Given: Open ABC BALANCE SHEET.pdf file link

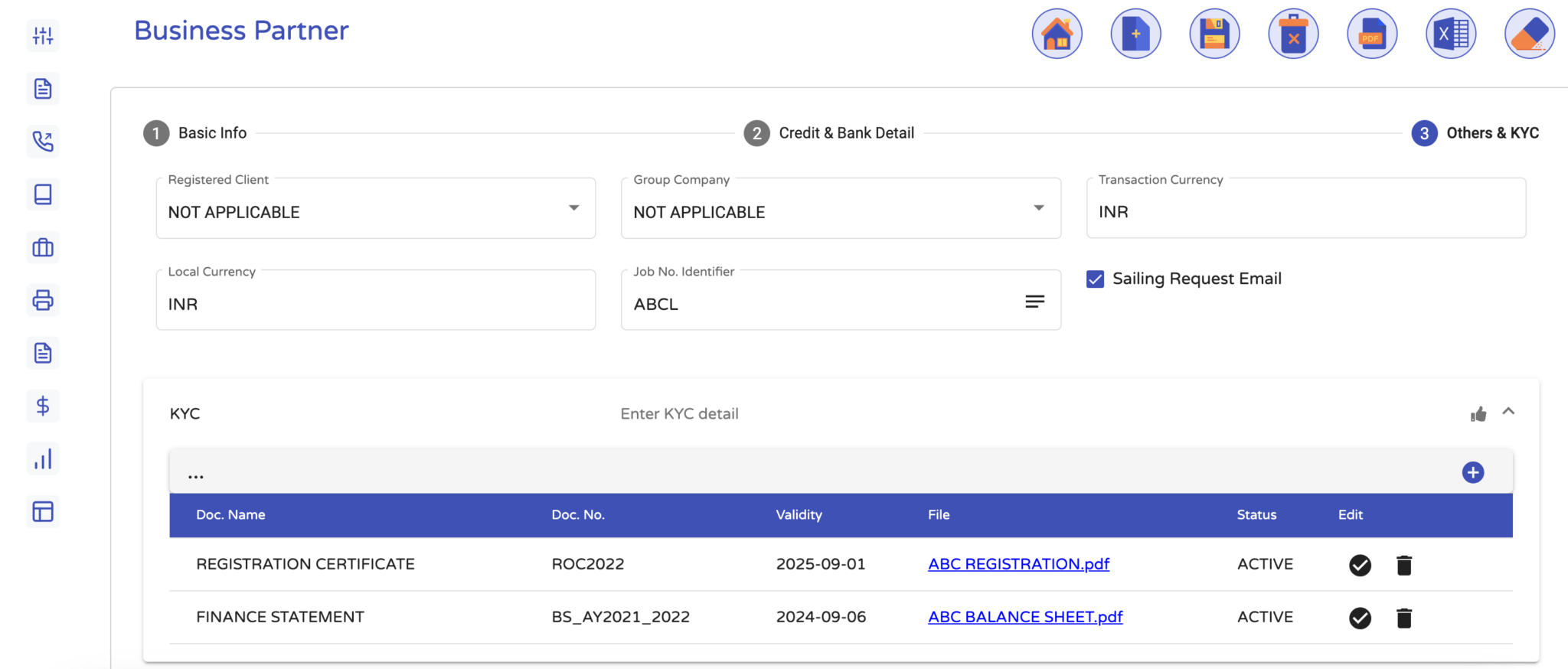Looking at the screenshot, I should tap(1025, 617).
